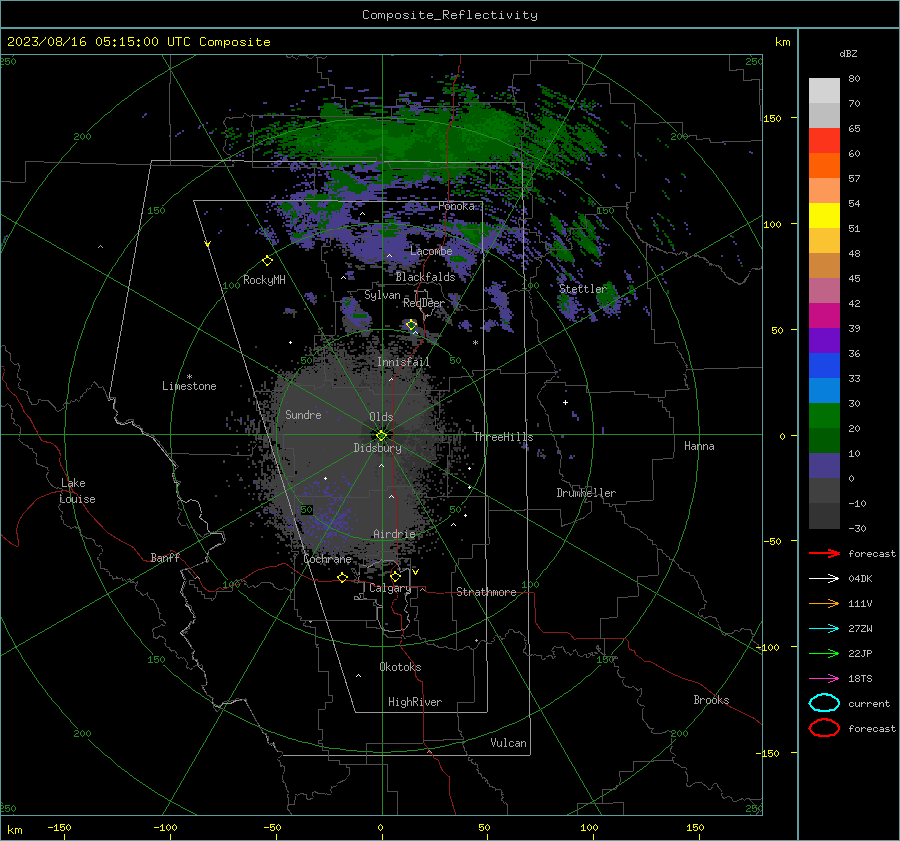Click the cyan current ellipse legend symbol
900x841 pixels.
pyautogui.click(x=824, y=703)
